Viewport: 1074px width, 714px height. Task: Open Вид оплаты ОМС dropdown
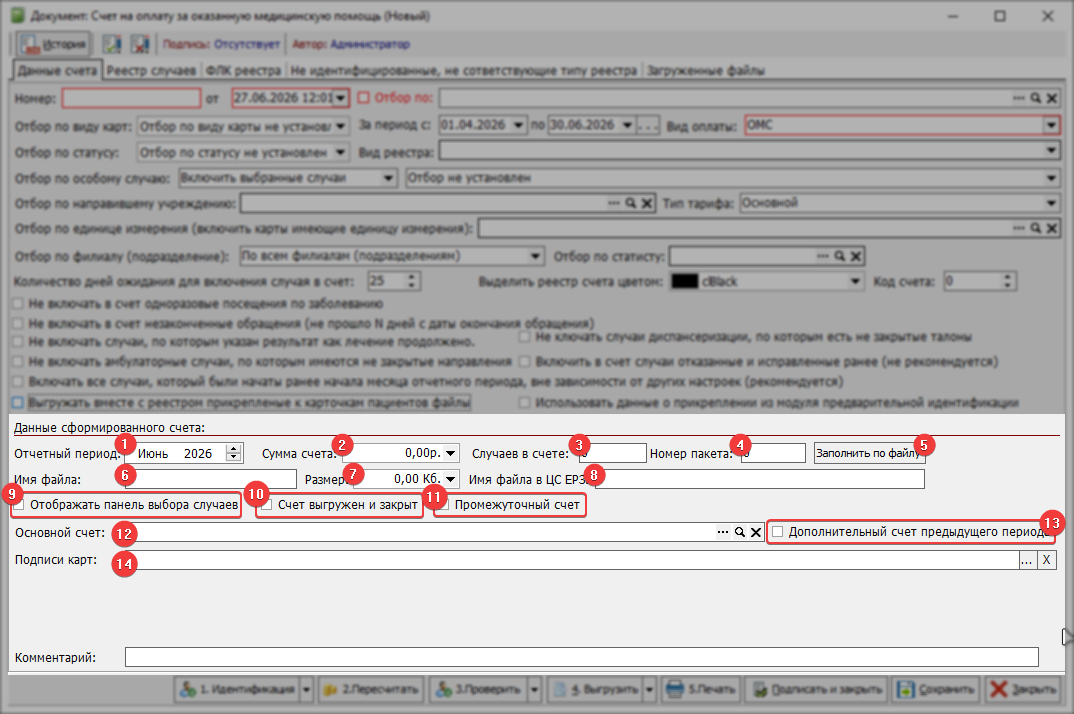pyautogui.click(x=1051, y=125)
